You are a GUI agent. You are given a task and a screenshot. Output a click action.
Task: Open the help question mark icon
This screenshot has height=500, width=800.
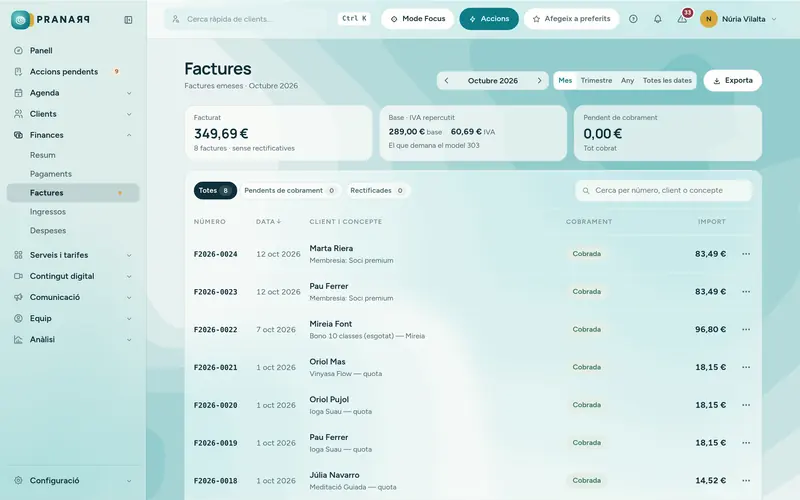[633, 19]
